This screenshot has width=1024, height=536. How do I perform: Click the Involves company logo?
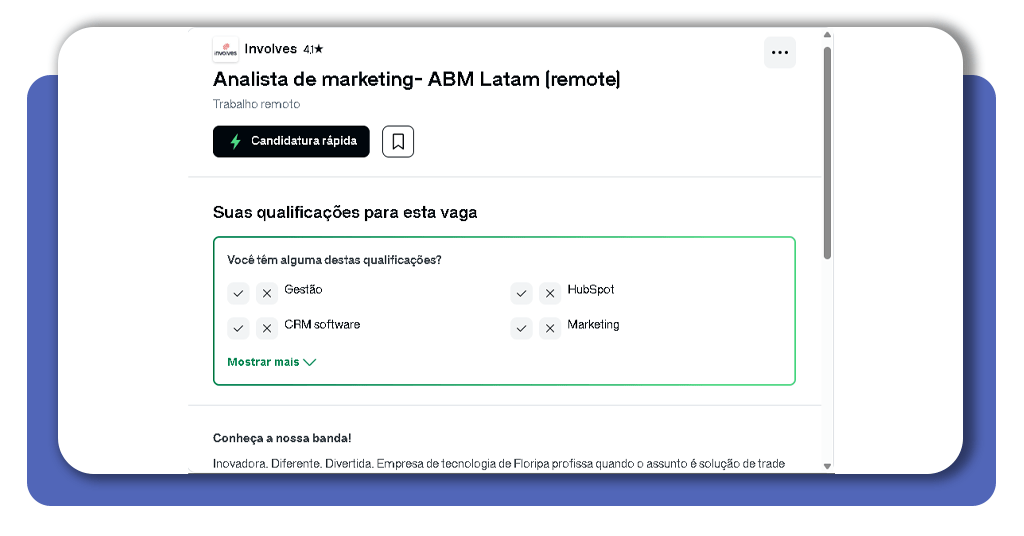(226, 49)
